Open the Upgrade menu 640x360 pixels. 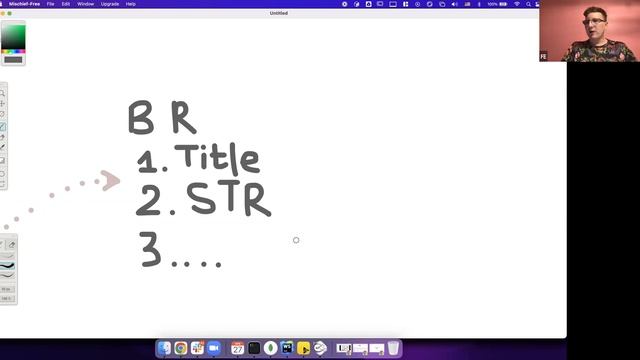point(110,4)
